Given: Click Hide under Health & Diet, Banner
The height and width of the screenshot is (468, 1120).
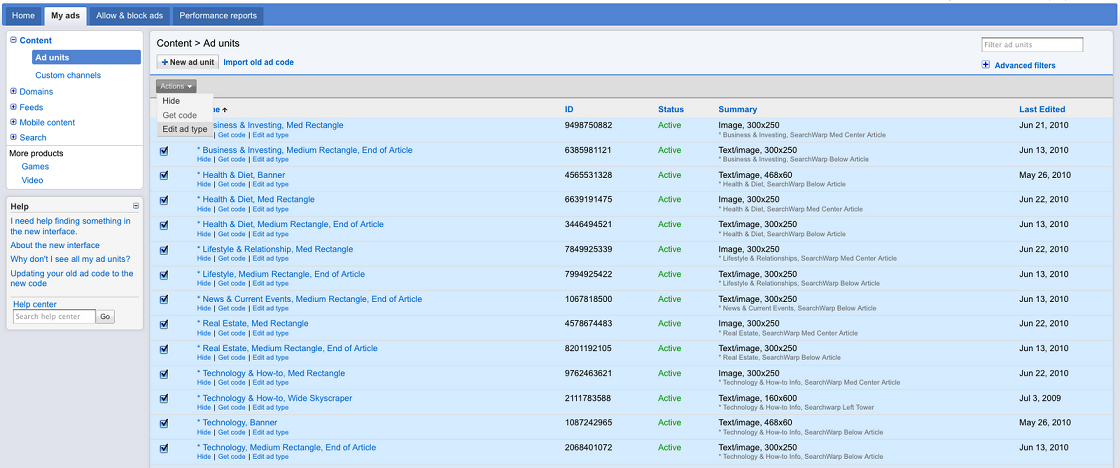Looking at the screenshot, I should point(204,184).
